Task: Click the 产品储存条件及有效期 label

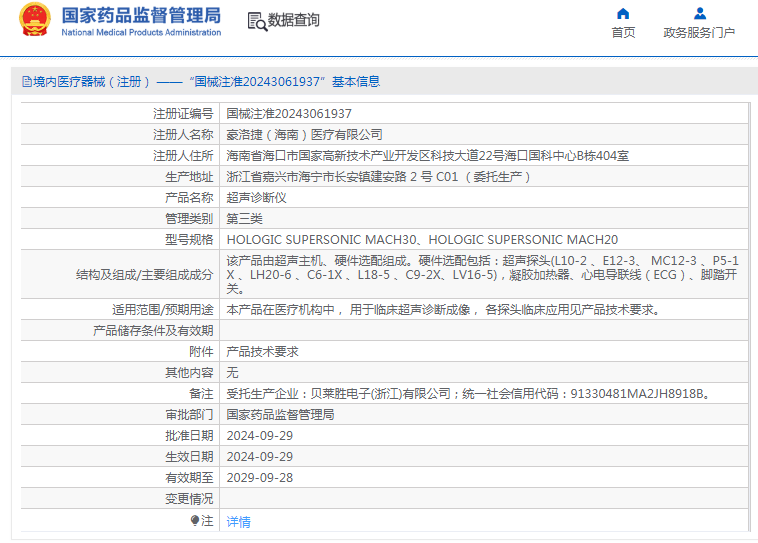Action: click(x=153, y=331)
